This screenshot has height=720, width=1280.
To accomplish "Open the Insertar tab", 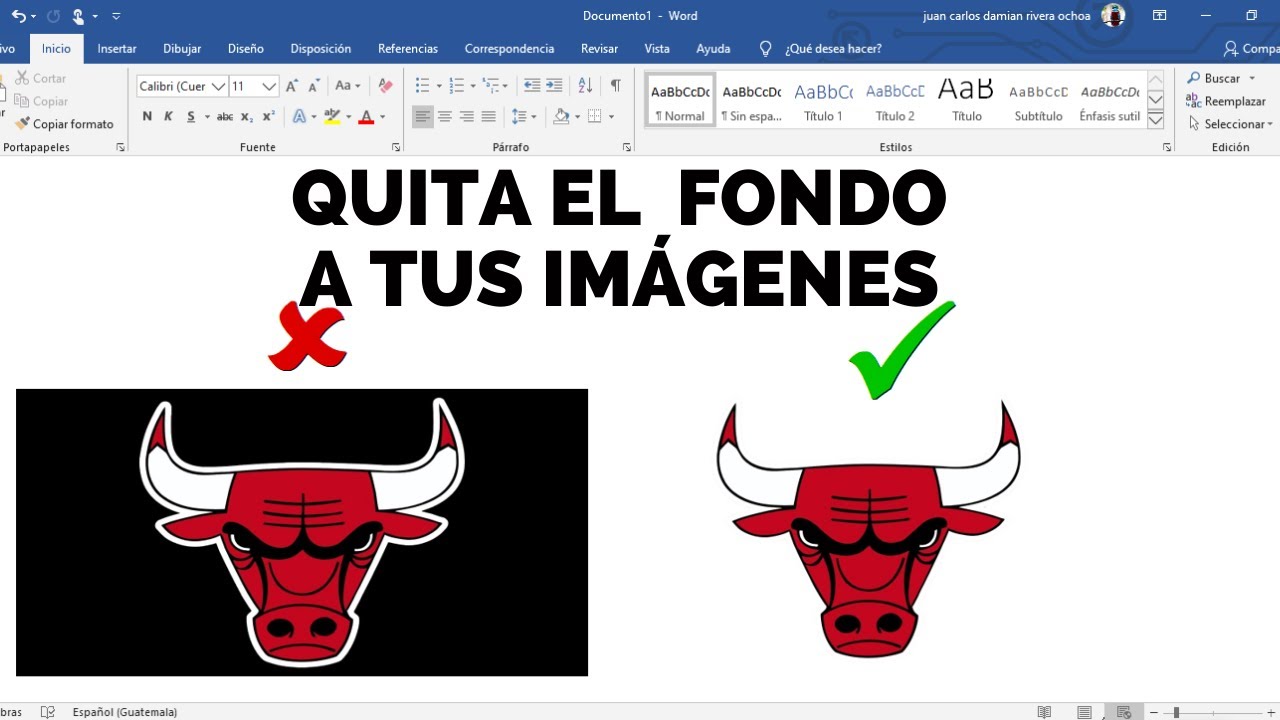I will point(117,48).
